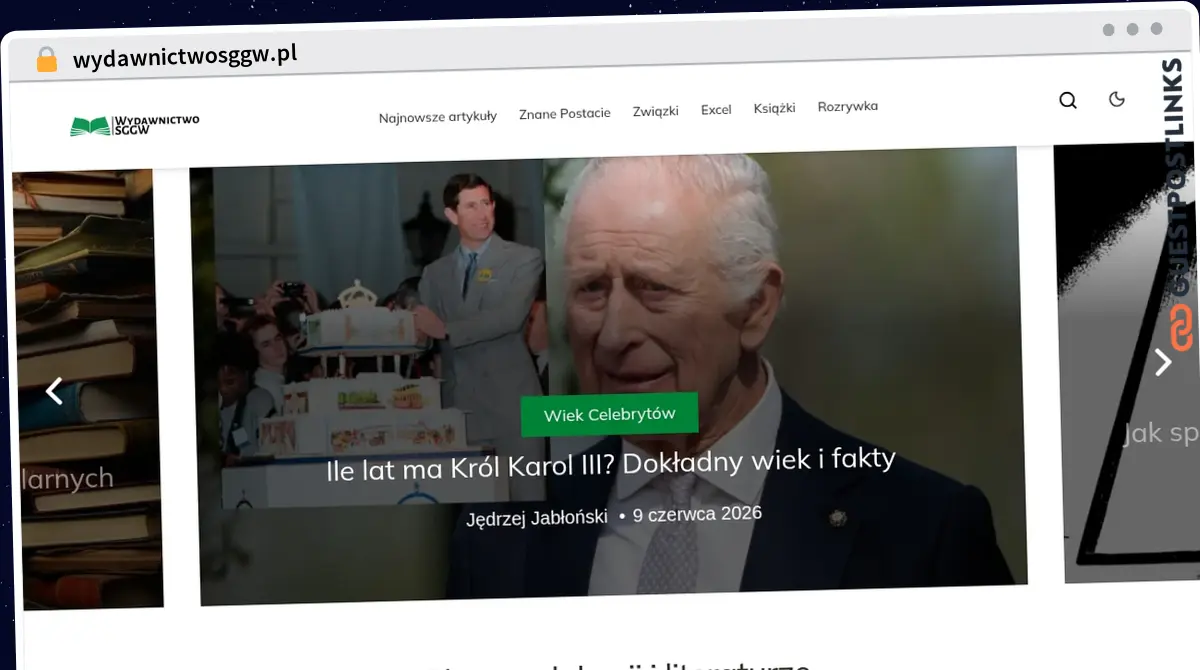Click the padlock icon in address bar
This screenshot has width=1200, height=670.
coord(47,59)
